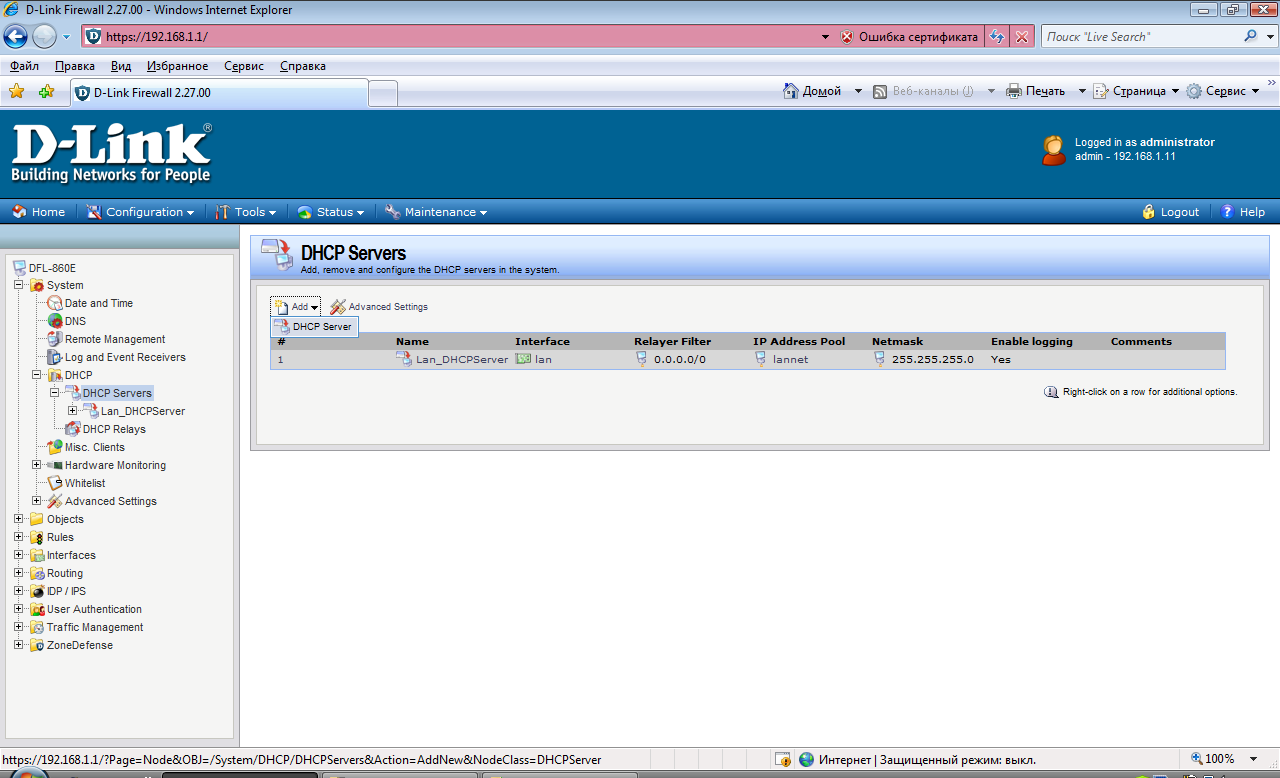1280x778 pixels.
Task: Switch to the D-Link Firewall 2.27.00 tab
Action: pyautogui.click(x=219, y=93)
